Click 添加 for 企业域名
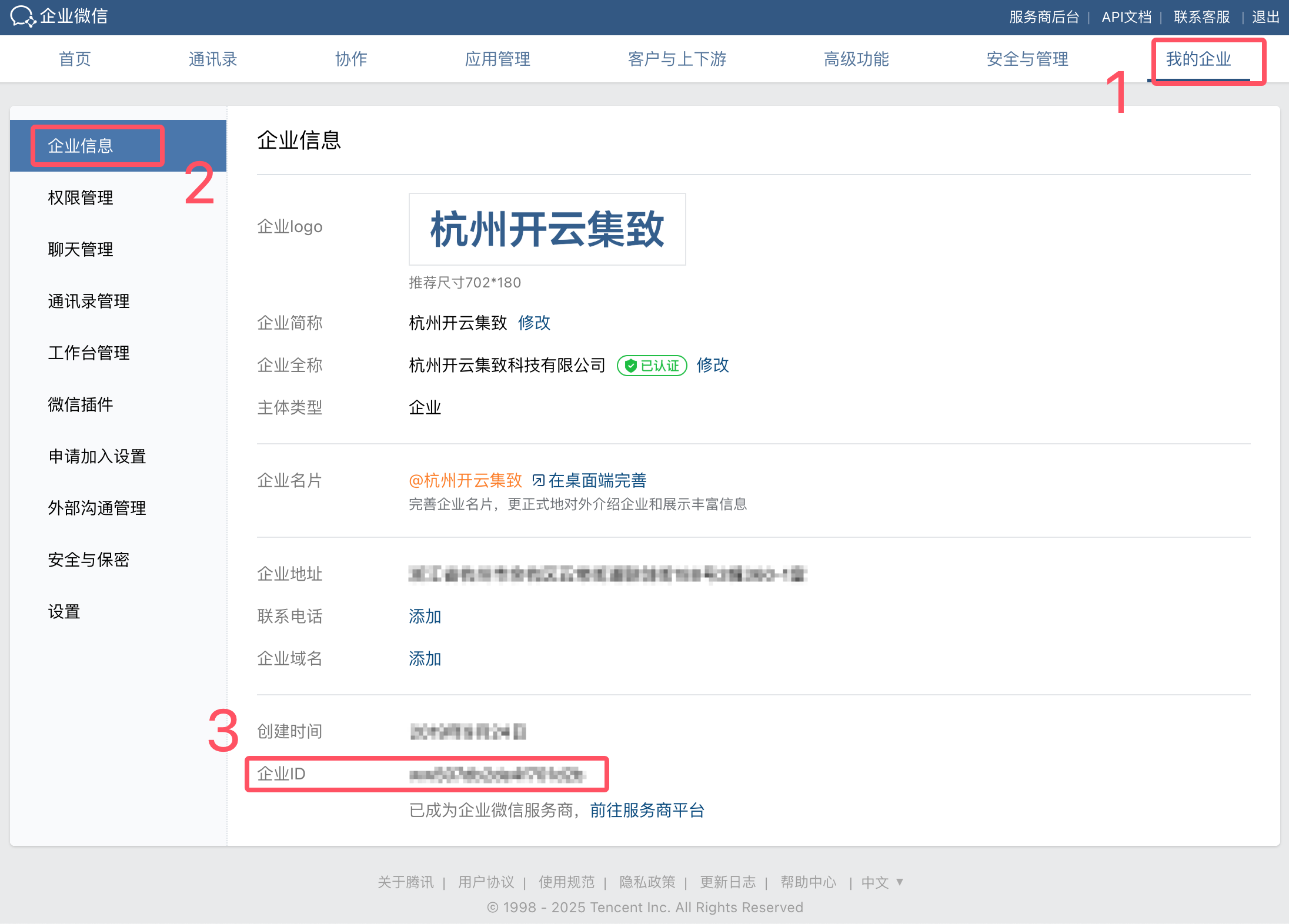Viewport: 1289px width, 924px height. pyautogui.click(x=425, y=658)
